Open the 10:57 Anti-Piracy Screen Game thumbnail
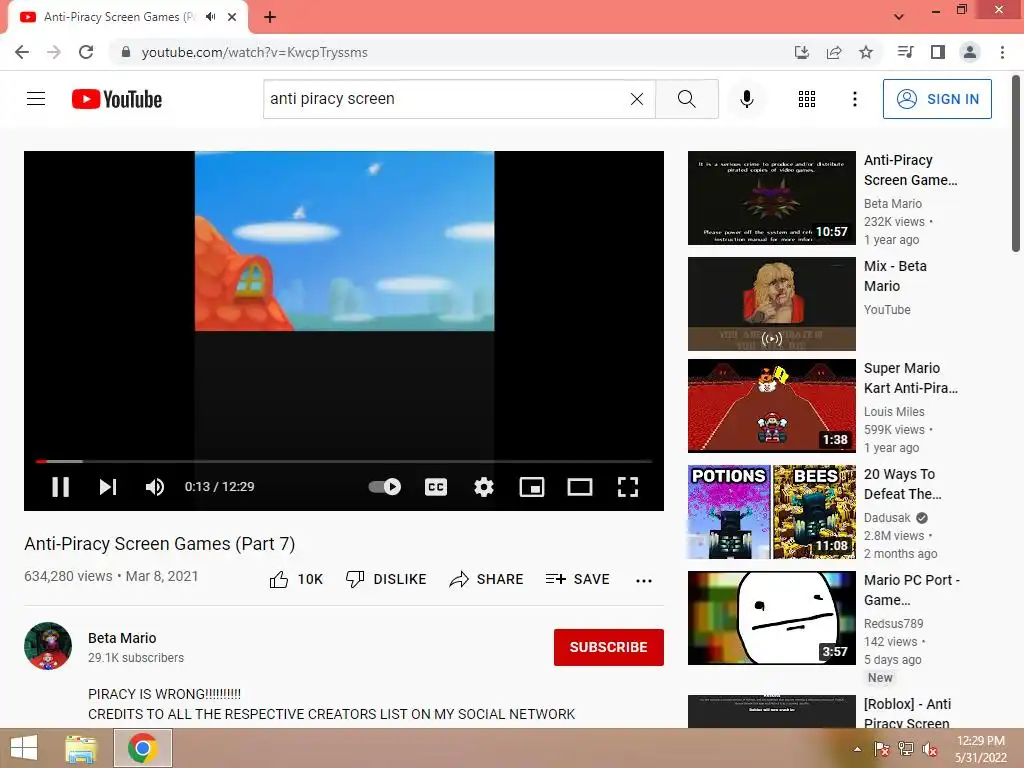Screen dimensions: 1024x768 771,198
